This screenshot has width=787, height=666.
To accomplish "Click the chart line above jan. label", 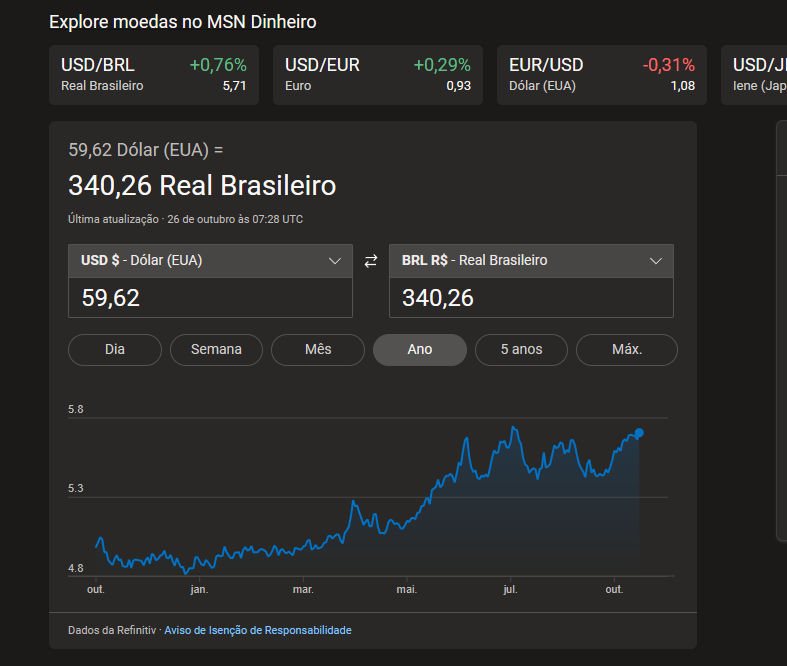I will pos(199,562).
